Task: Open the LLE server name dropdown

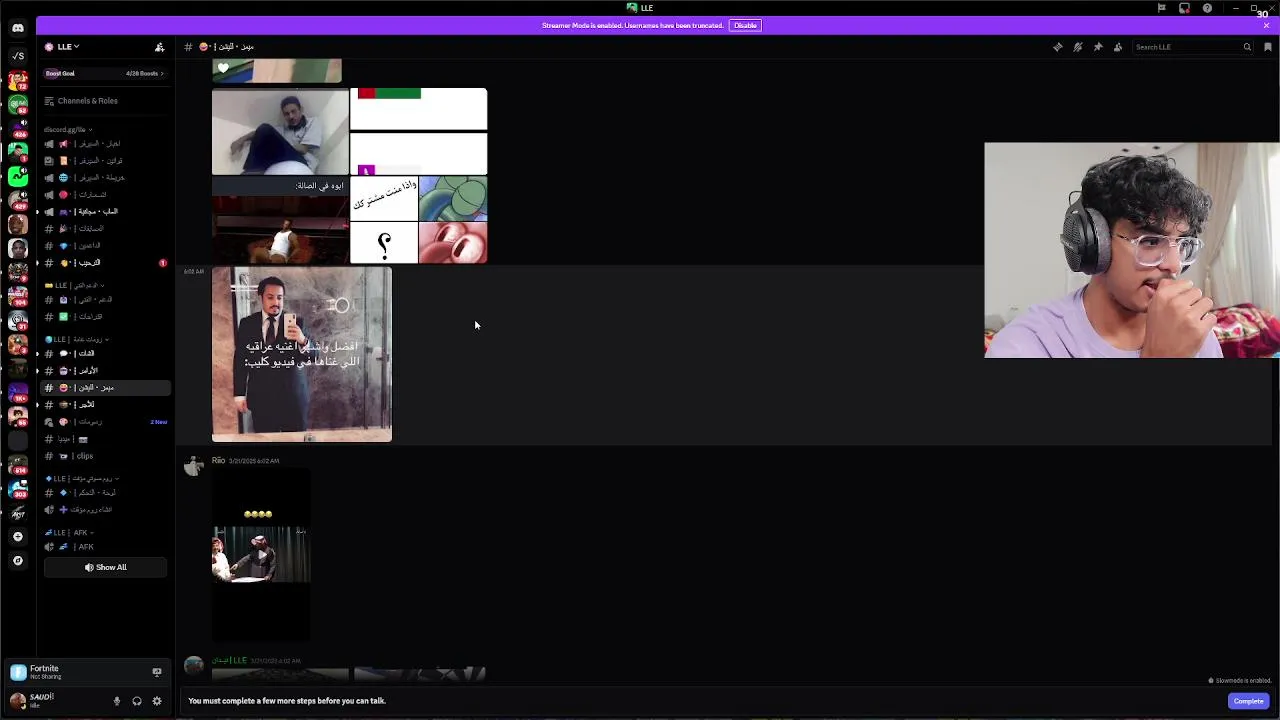Action: [68, 47]
